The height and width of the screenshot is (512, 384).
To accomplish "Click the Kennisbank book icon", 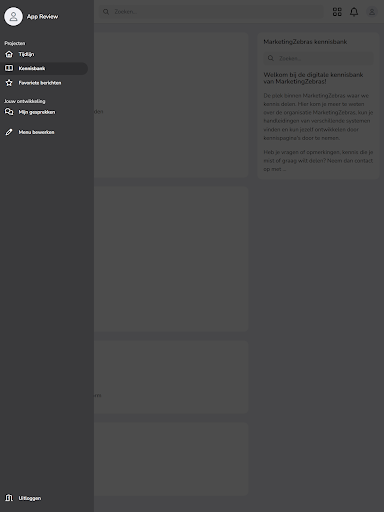I will (x=9, y=68).
